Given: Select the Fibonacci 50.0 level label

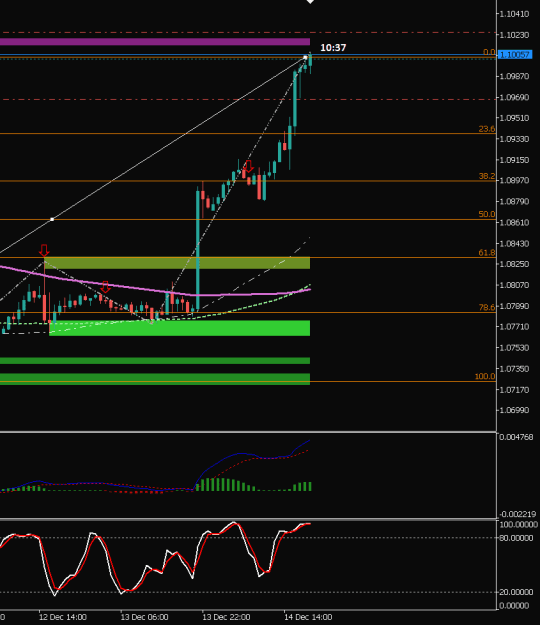Looking at the screenshot, I should (x=487, y=214).
